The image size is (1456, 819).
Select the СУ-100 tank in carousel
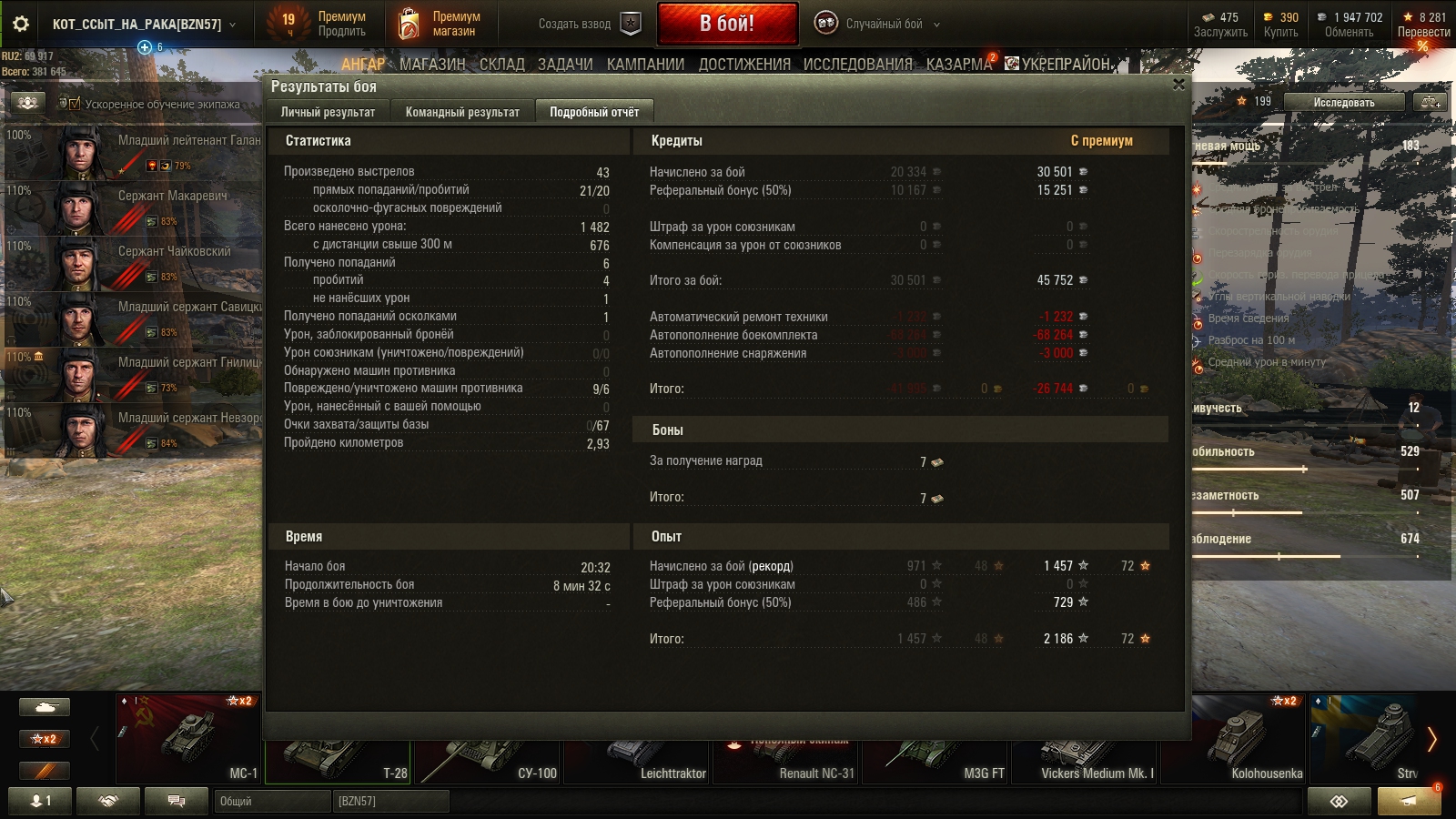pyautogui.click(x=488, y=751)
